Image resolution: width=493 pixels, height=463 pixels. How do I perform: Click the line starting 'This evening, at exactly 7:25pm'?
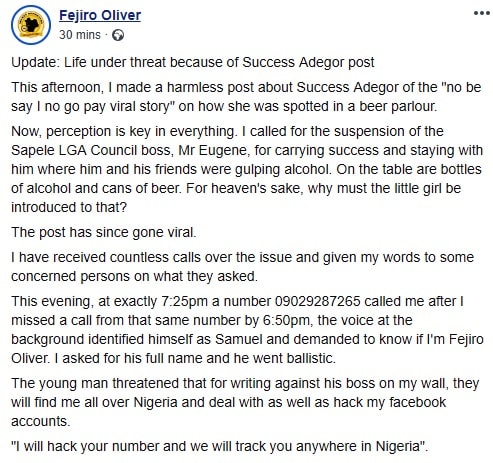[237, 301]
